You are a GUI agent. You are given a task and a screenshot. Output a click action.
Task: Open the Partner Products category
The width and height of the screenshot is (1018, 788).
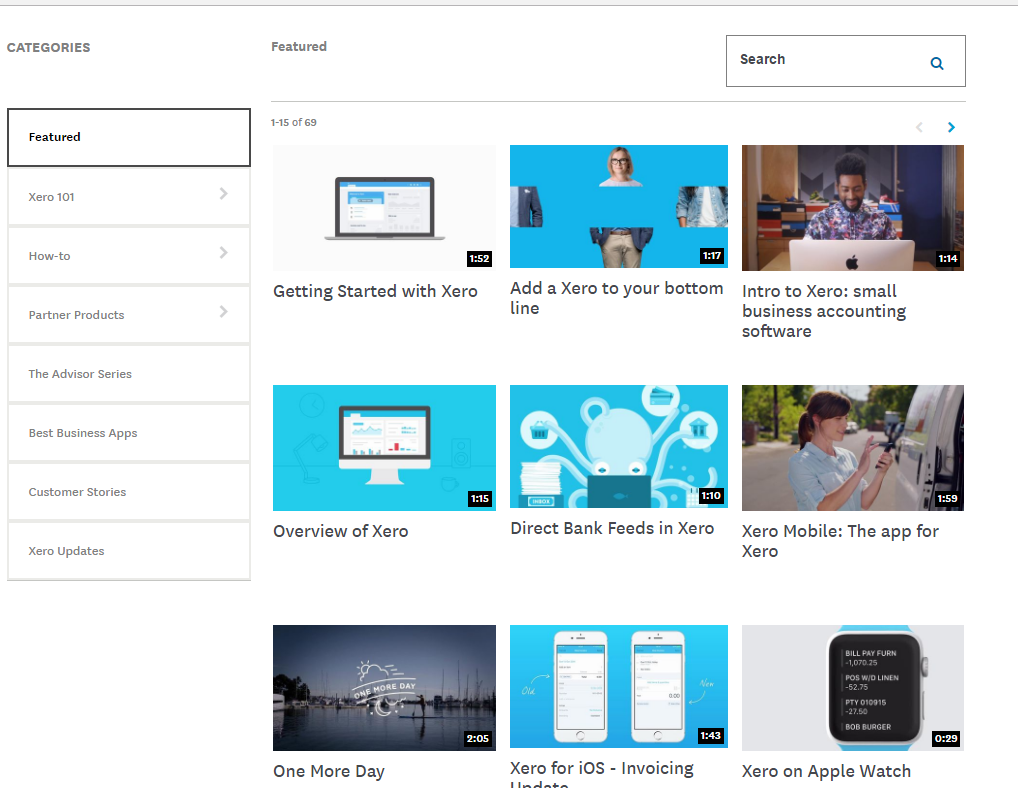click(129, 315)
